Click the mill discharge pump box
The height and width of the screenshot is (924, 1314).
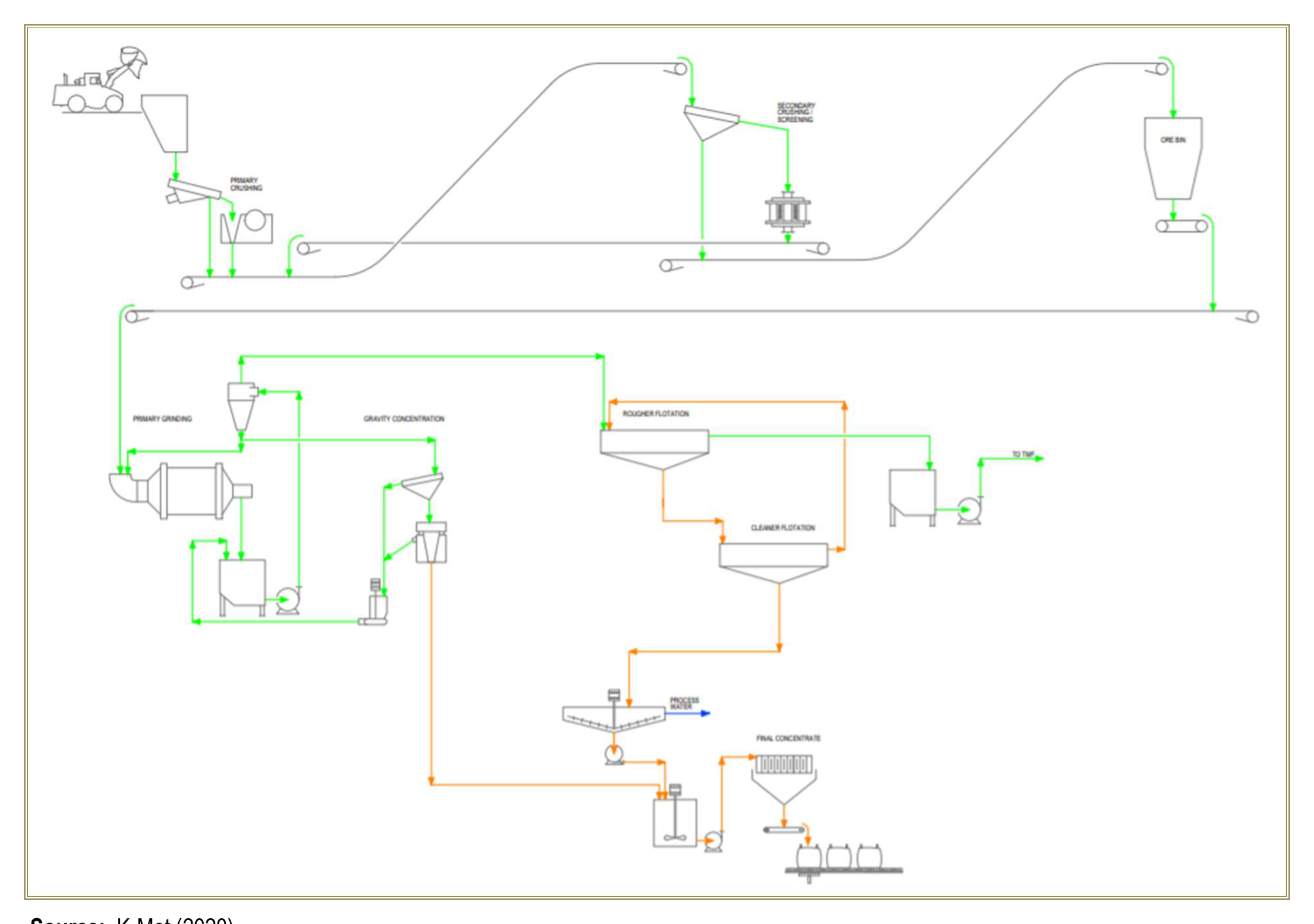242,587
